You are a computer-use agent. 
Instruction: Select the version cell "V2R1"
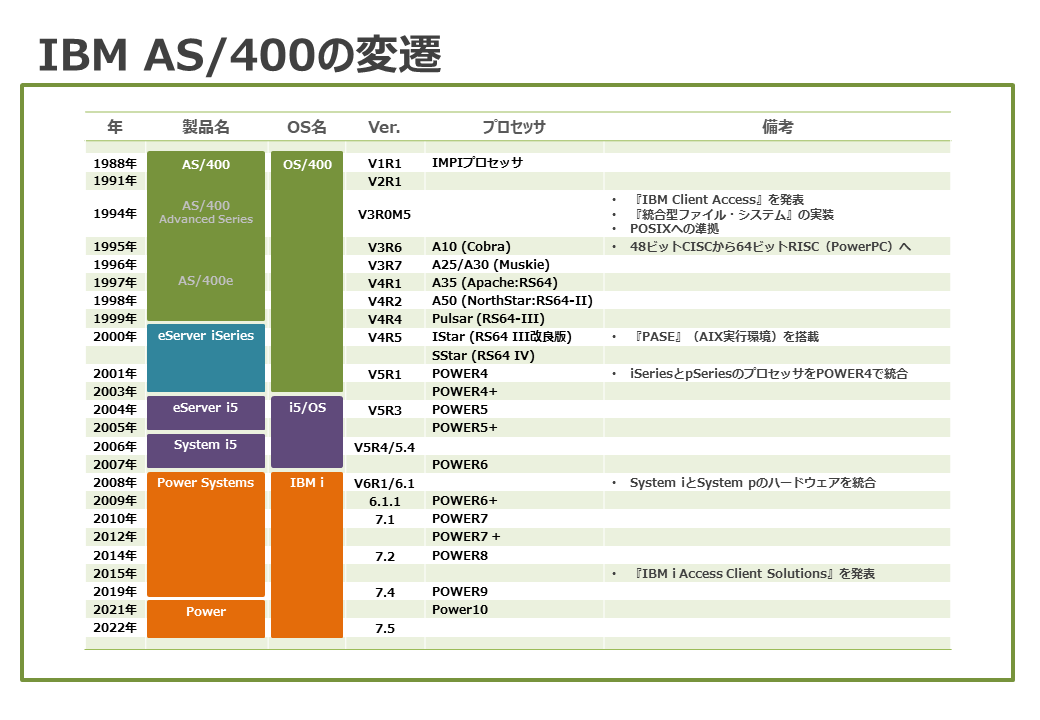click(x=385, y=182)
